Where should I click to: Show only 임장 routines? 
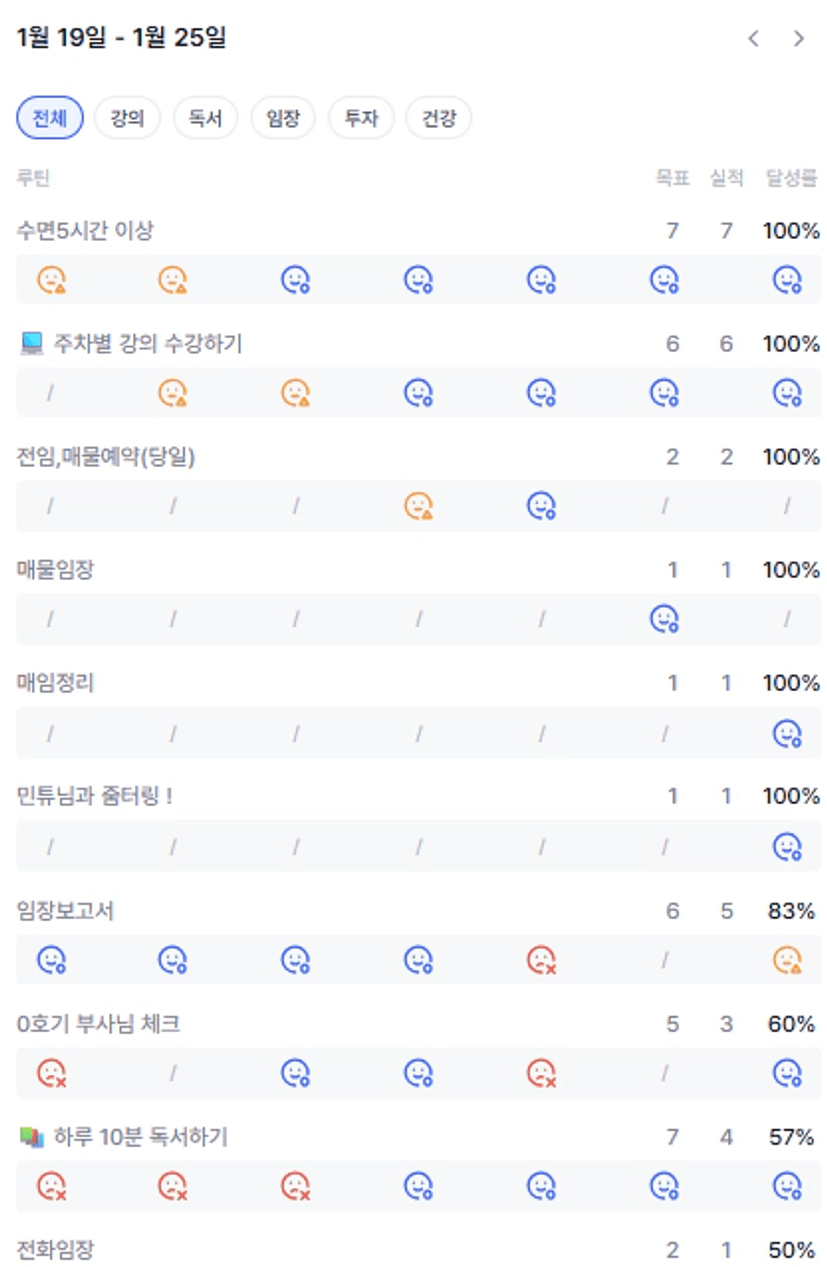pos(283,118)
